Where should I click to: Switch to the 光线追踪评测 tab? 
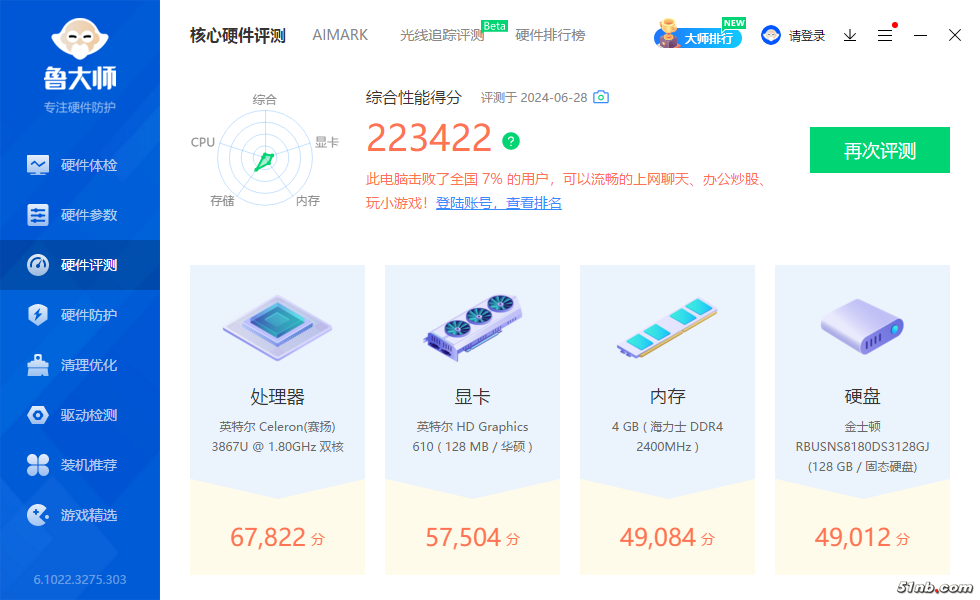[x=442, y=36]
